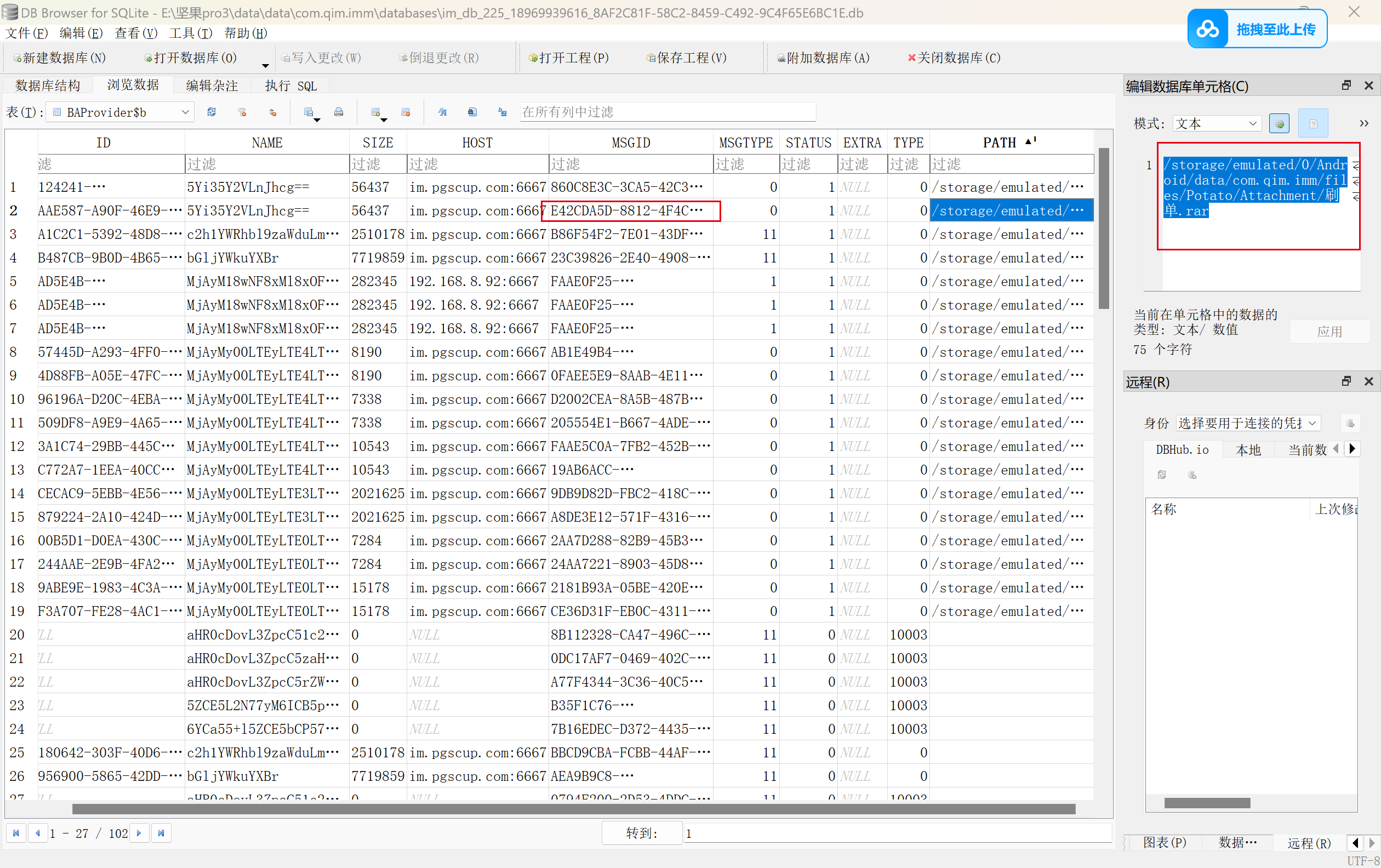Go to previous page of records
Viewport: 1381px width, 868px height.
click(37, 833)
